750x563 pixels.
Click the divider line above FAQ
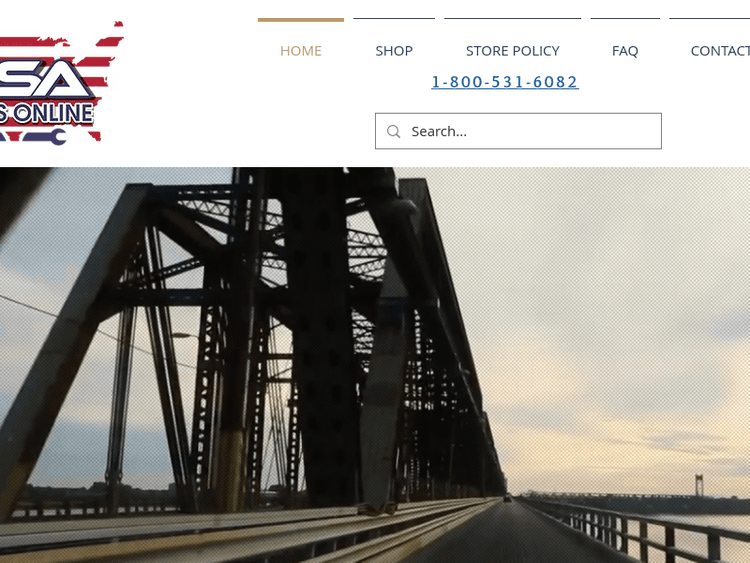pyautogui.click(x=625, y=19)
